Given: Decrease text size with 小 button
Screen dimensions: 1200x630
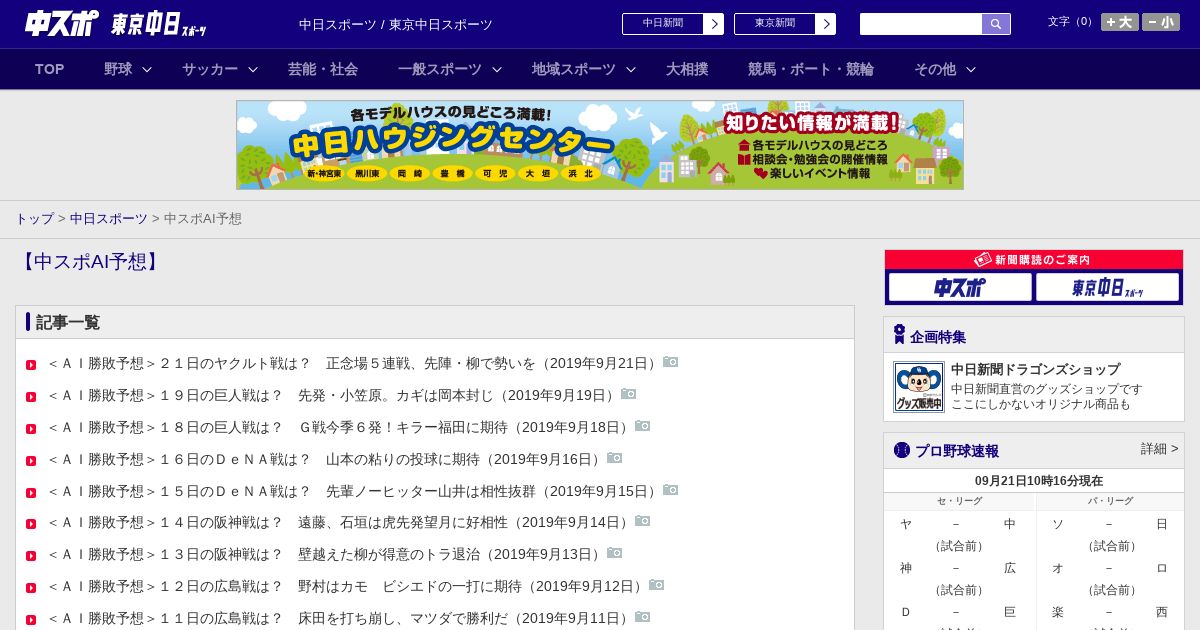Looking at the screenshot, I should (1161, 22).
